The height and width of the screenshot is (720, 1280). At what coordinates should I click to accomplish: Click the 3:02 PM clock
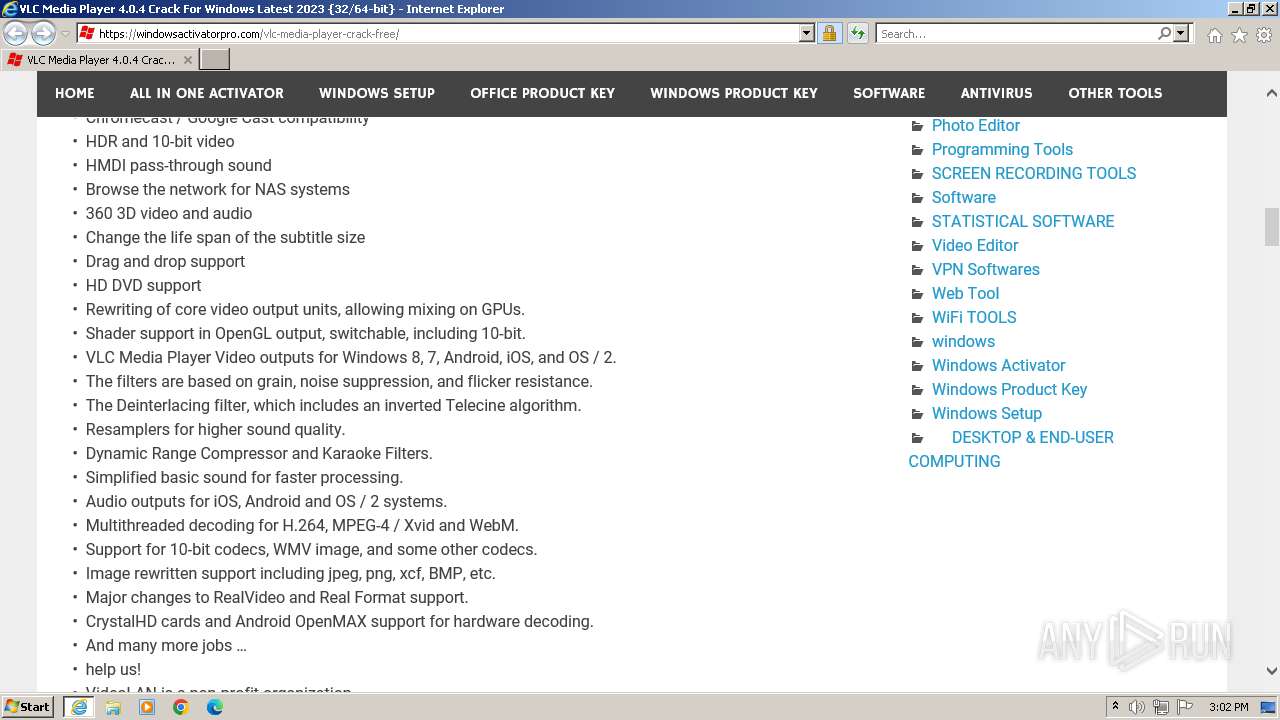click(1228, 707)
